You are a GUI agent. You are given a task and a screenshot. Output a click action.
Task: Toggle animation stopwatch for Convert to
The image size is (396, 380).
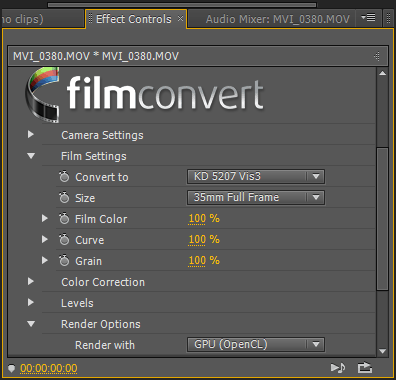pos(64,177)
